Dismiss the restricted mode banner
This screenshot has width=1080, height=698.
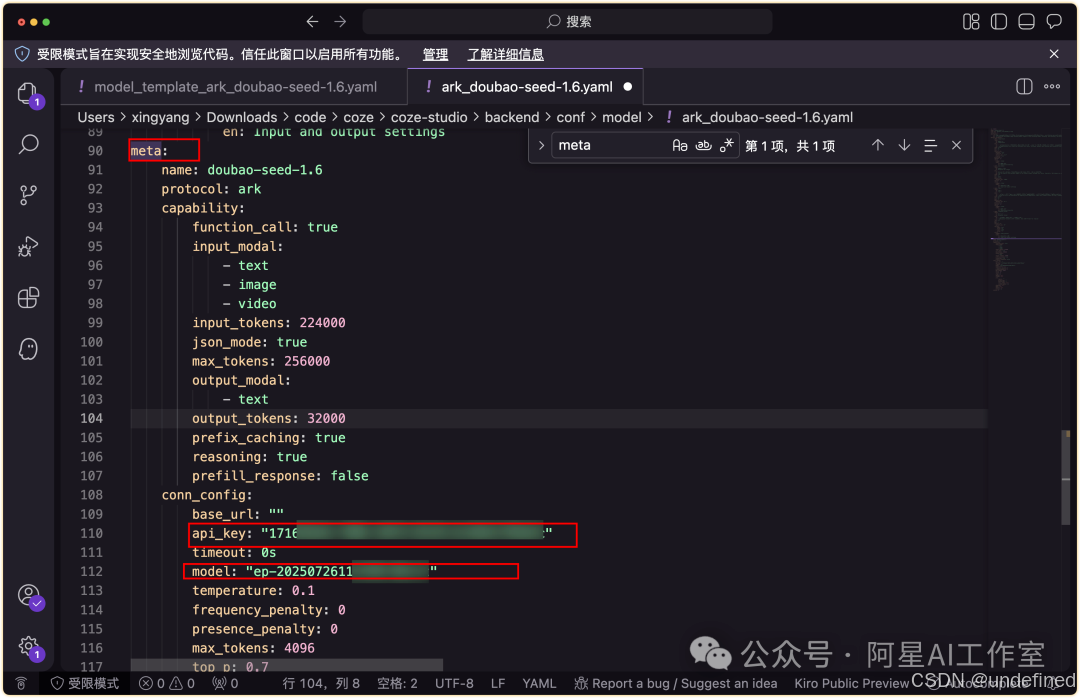tap(1054, 54)
